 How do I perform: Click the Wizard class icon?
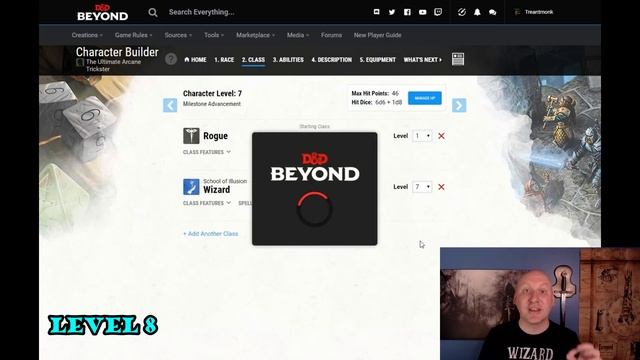click(191, 187)
